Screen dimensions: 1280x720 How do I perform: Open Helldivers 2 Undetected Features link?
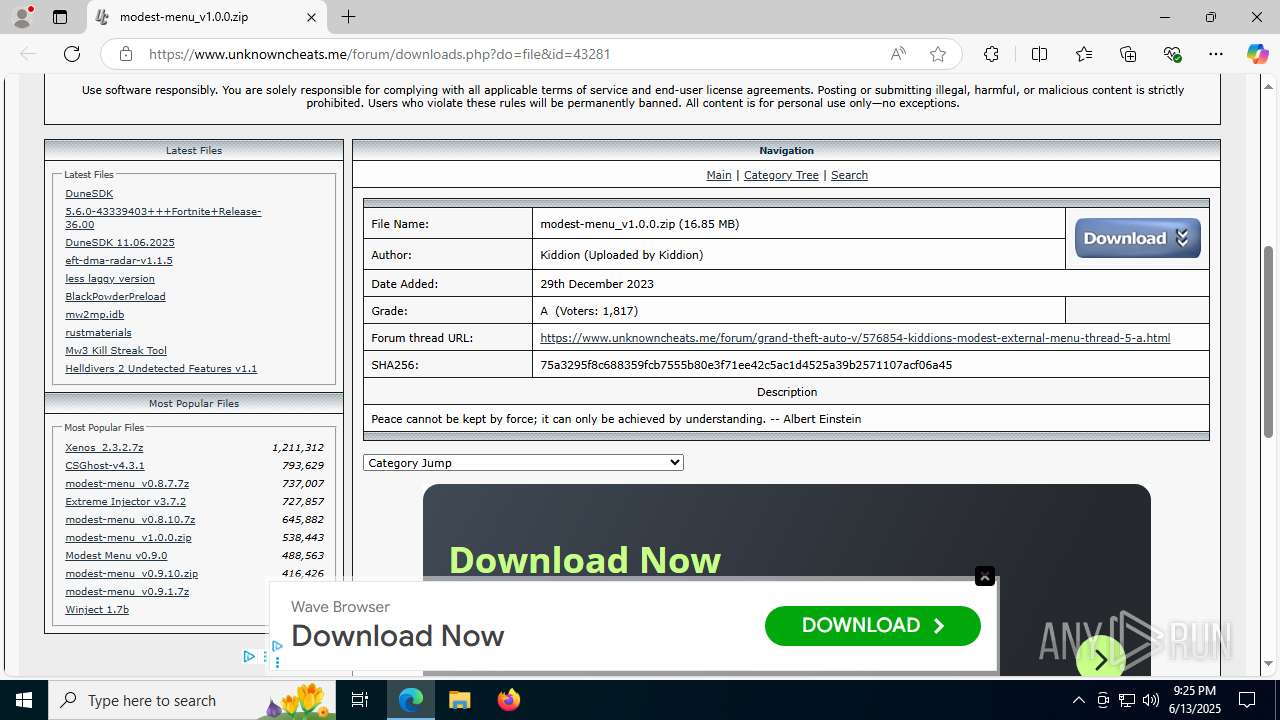(x=161, y=368)
